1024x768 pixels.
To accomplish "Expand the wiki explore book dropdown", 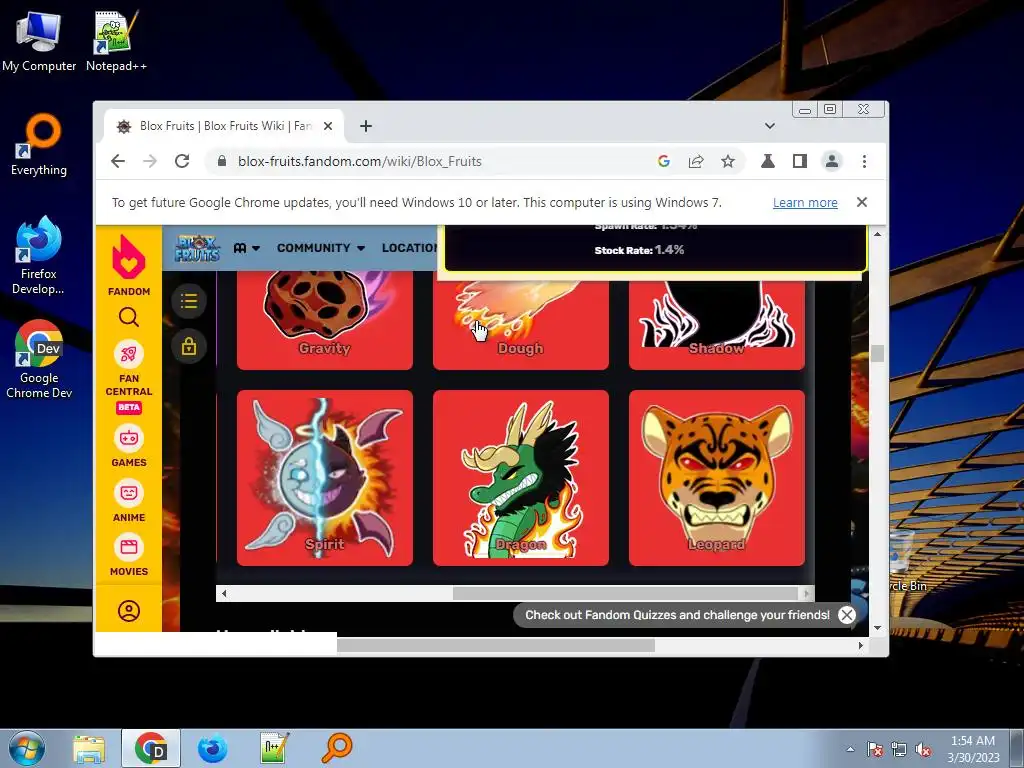I will pos(247,248).
